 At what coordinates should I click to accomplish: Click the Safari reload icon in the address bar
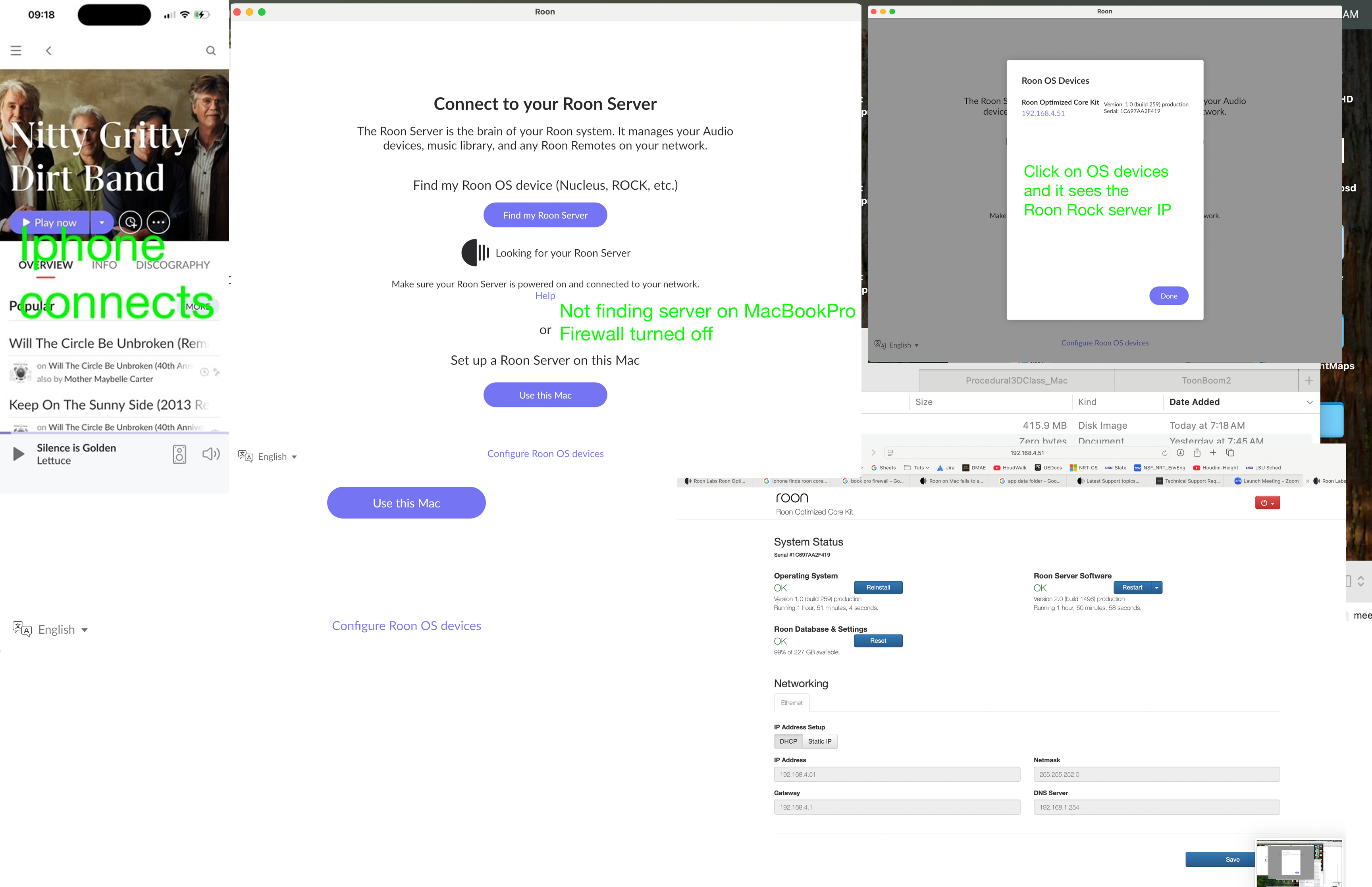click(1164, 453)
